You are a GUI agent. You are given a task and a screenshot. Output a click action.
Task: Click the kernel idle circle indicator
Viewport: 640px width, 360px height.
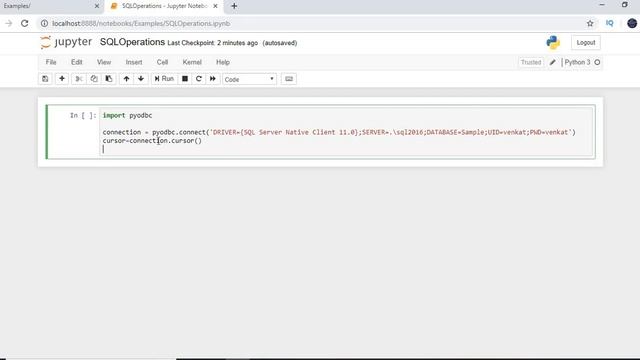pos(597,62)
